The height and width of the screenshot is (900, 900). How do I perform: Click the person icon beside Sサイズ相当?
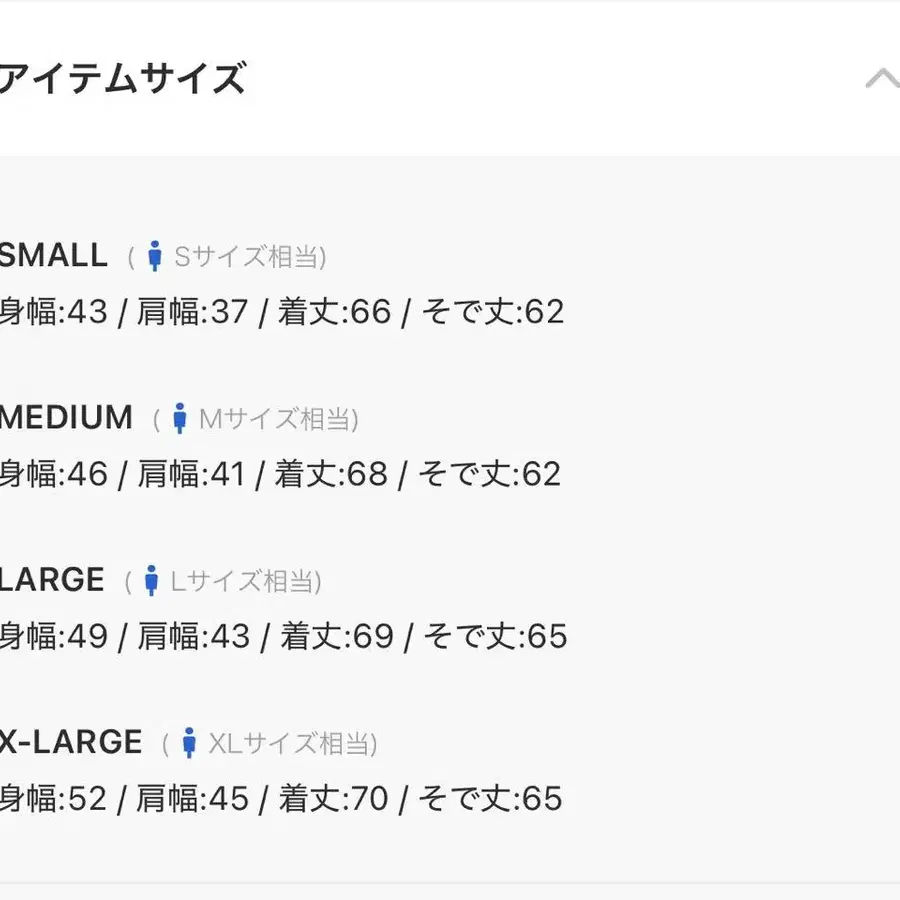(154, 257)
